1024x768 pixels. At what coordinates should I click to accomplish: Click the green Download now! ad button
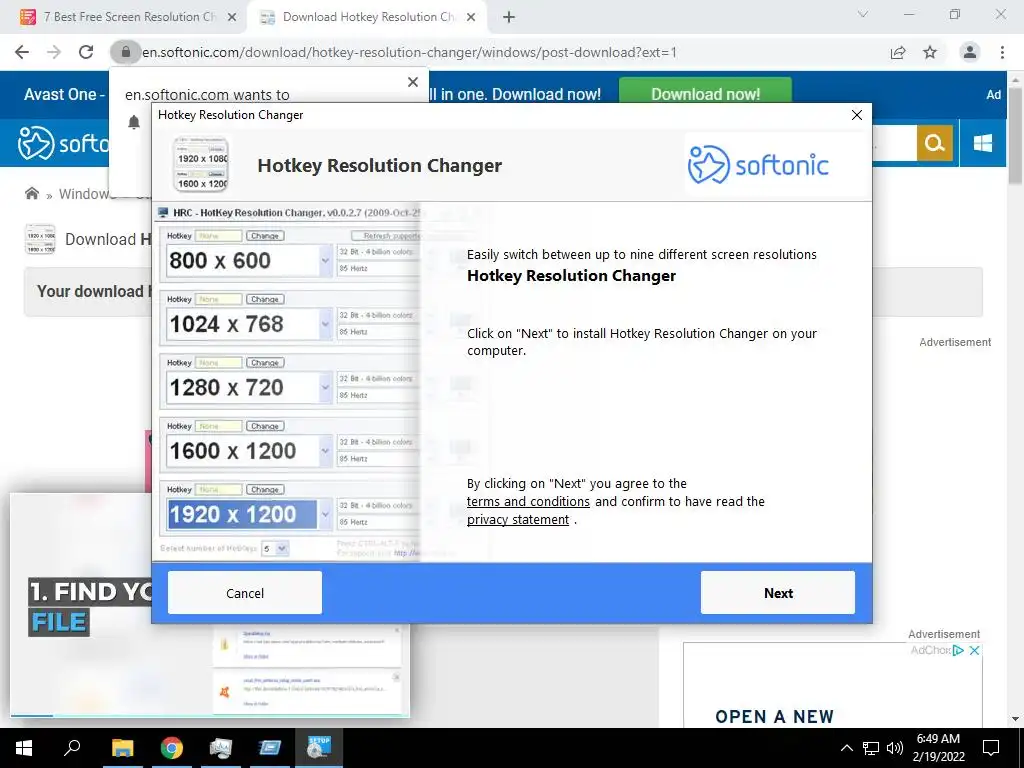pyautogui.click(x=705, y=93)
